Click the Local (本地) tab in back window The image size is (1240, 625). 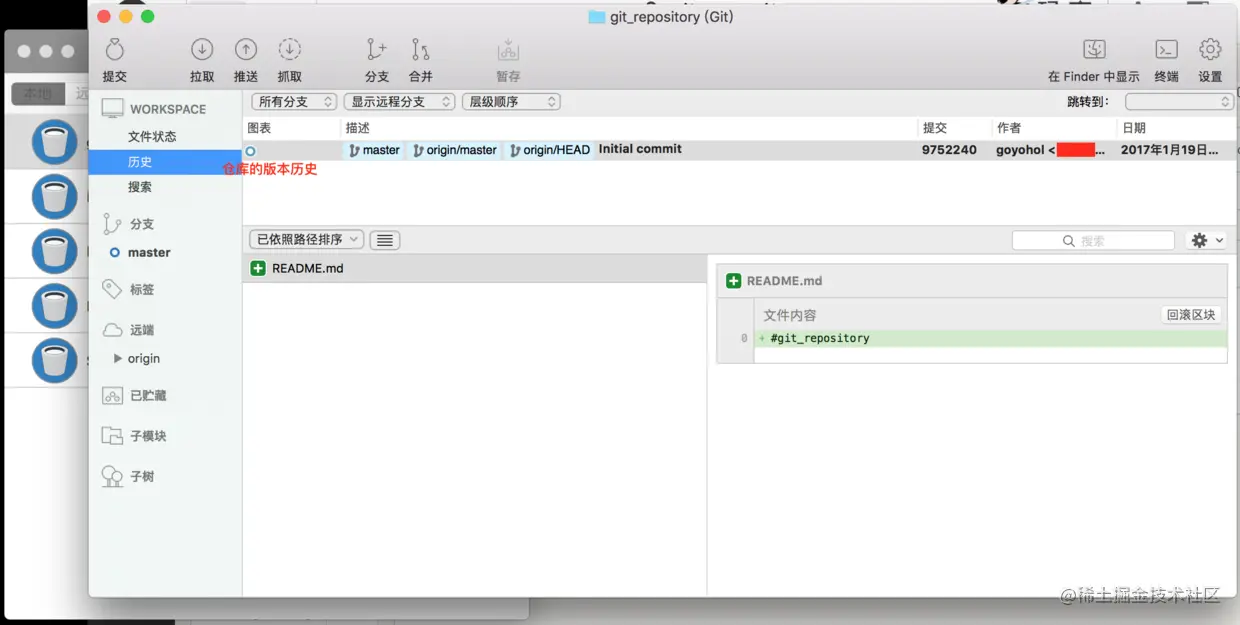pos(38,94)
